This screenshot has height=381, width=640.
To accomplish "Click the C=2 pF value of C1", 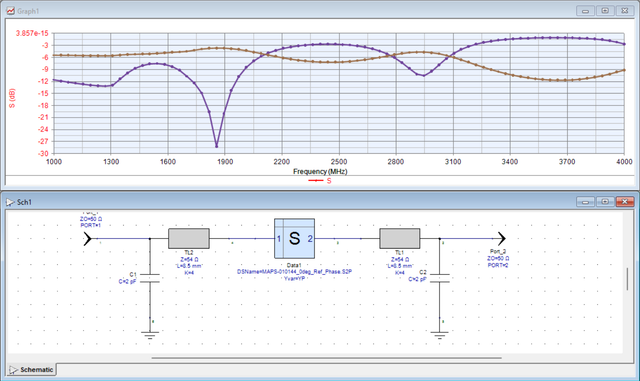I will (x=127, y=281).
